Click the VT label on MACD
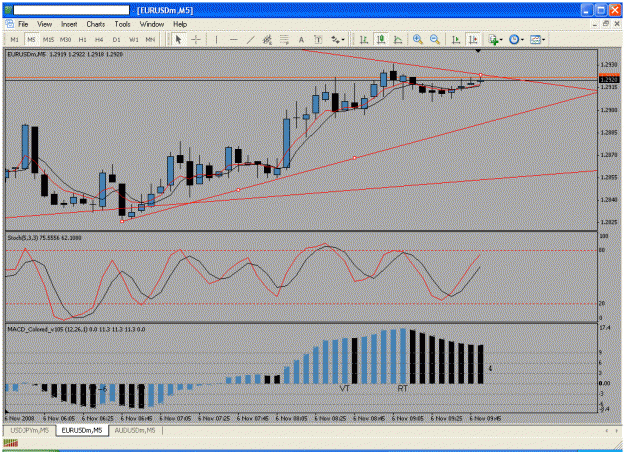This screenshot has height=452, width=625. (344, 388)
